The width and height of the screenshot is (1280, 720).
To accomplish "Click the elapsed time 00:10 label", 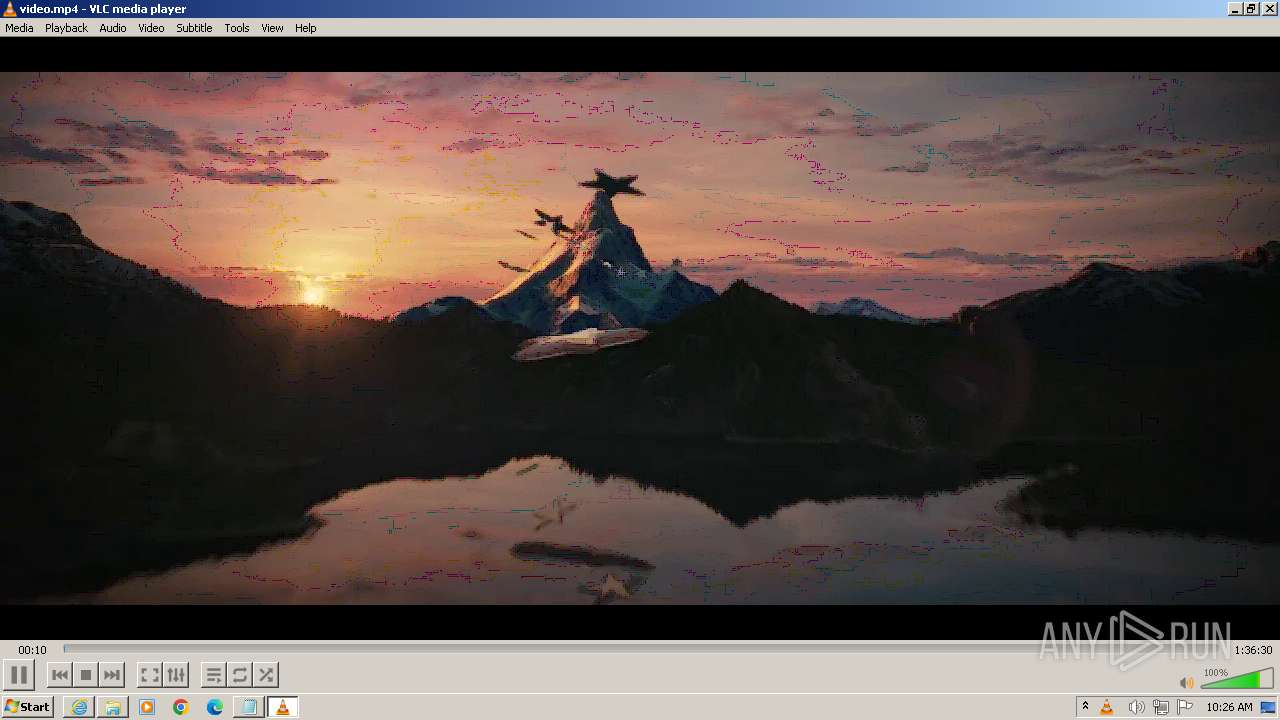I will (32, 650).
